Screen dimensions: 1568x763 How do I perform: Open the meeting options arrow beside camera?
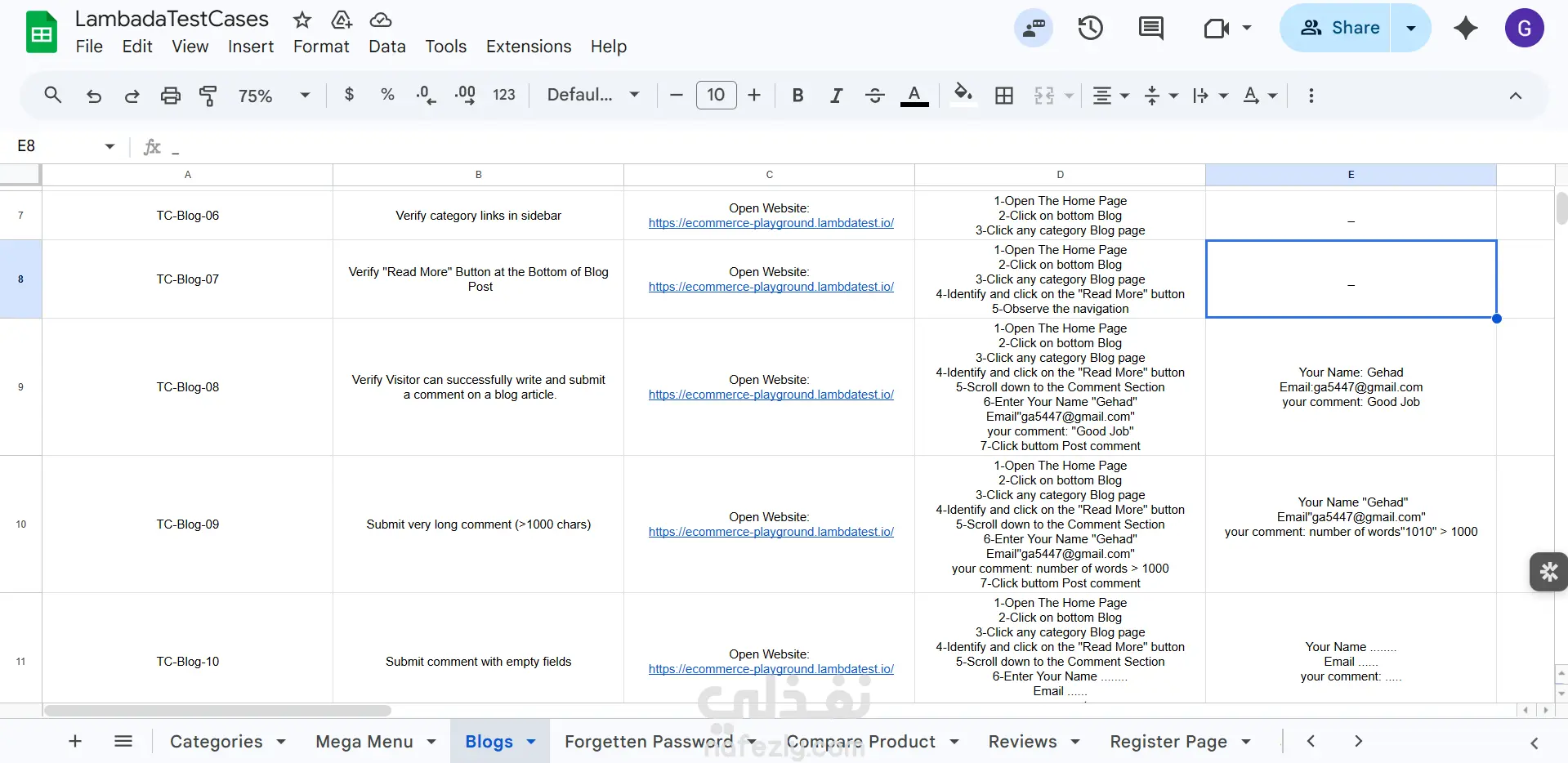(x=1247, y=28)
